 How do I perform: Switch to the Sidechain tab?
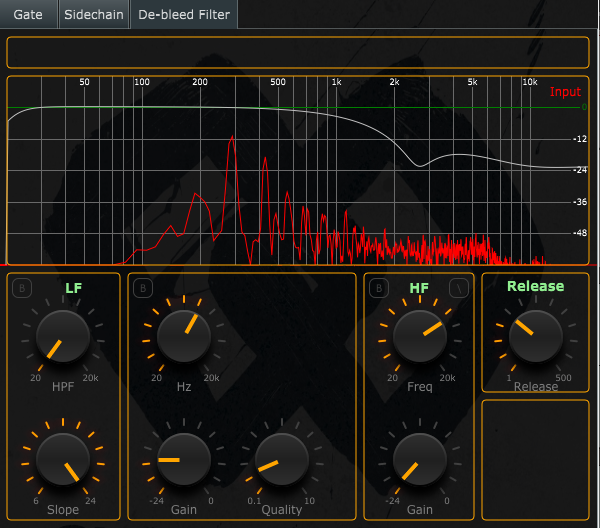pos(93,14)
